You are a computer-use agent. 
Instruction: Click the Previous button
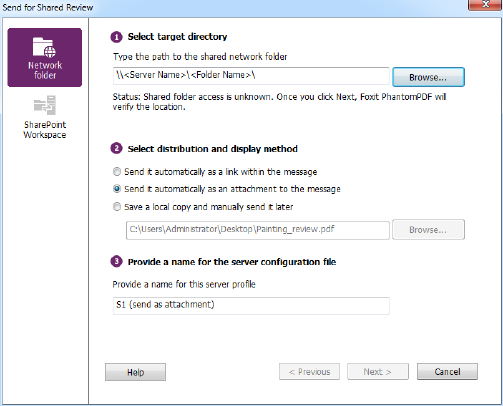point(309,372)
